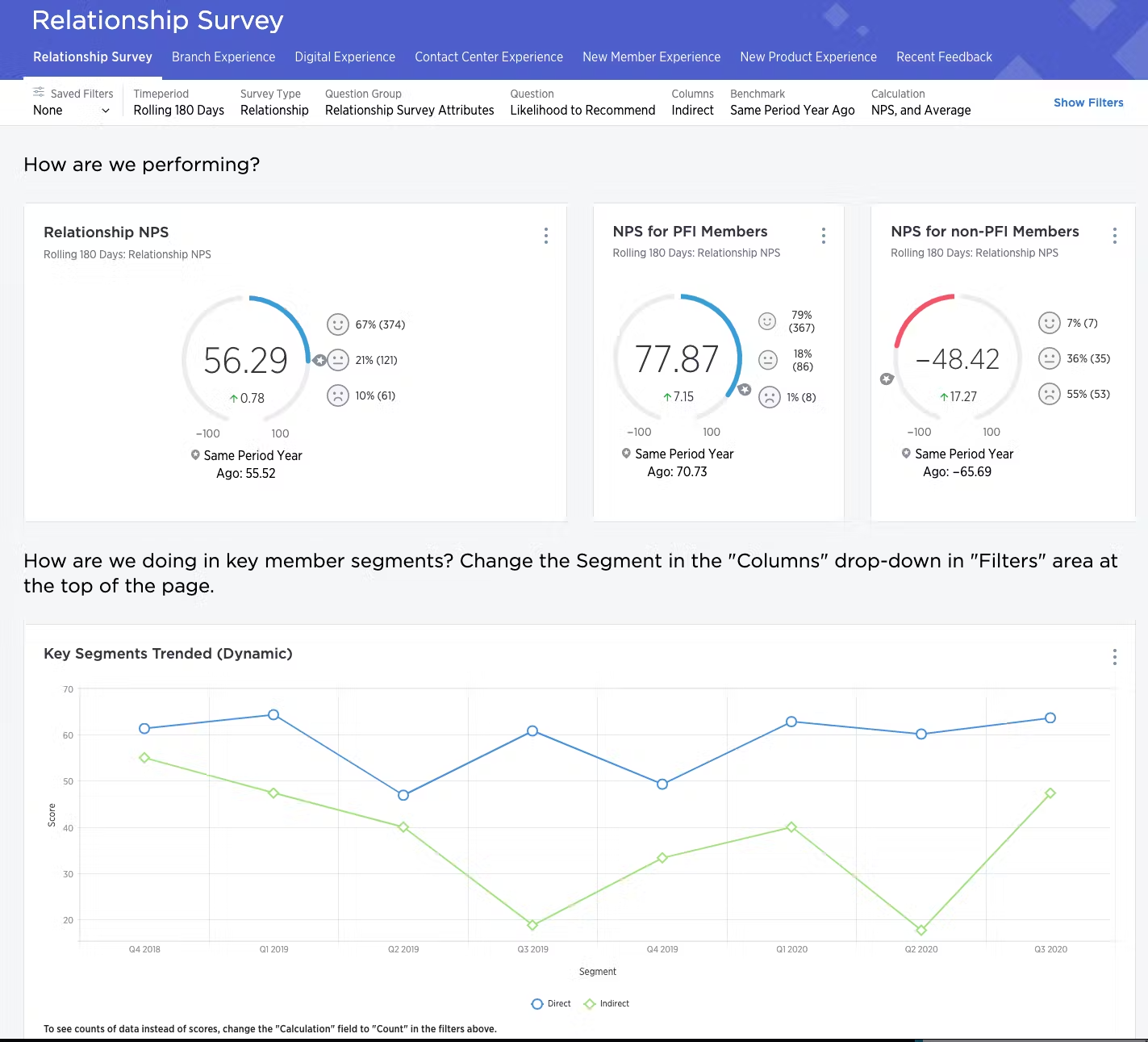Open the Timeperiod Rolling 180 Days filter
This screenshot has height=1042, width=1148.
coord(178,111)
